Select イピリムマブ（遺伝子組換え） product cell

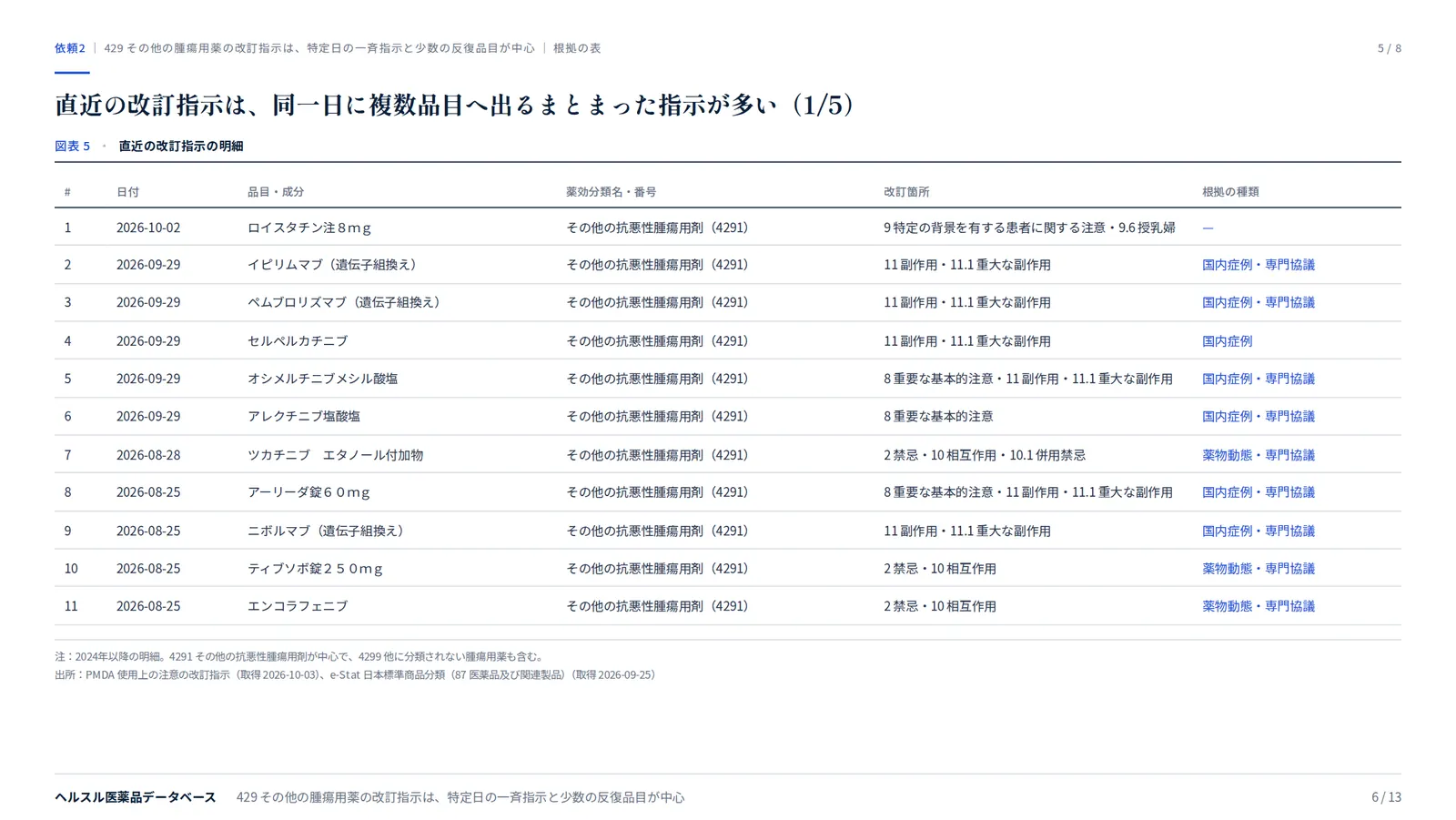[x=334, y=265]
